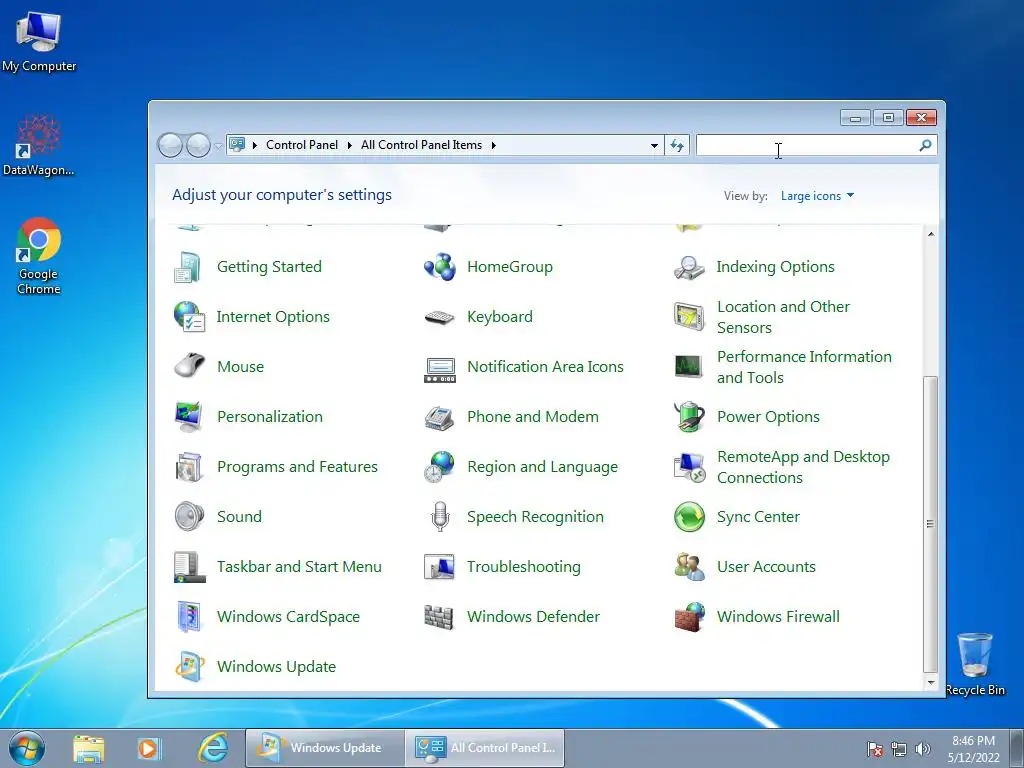Switch to All Control Panel taskbar button
Viewport: 1024px width, 768px height.
(x=485, y=748)
